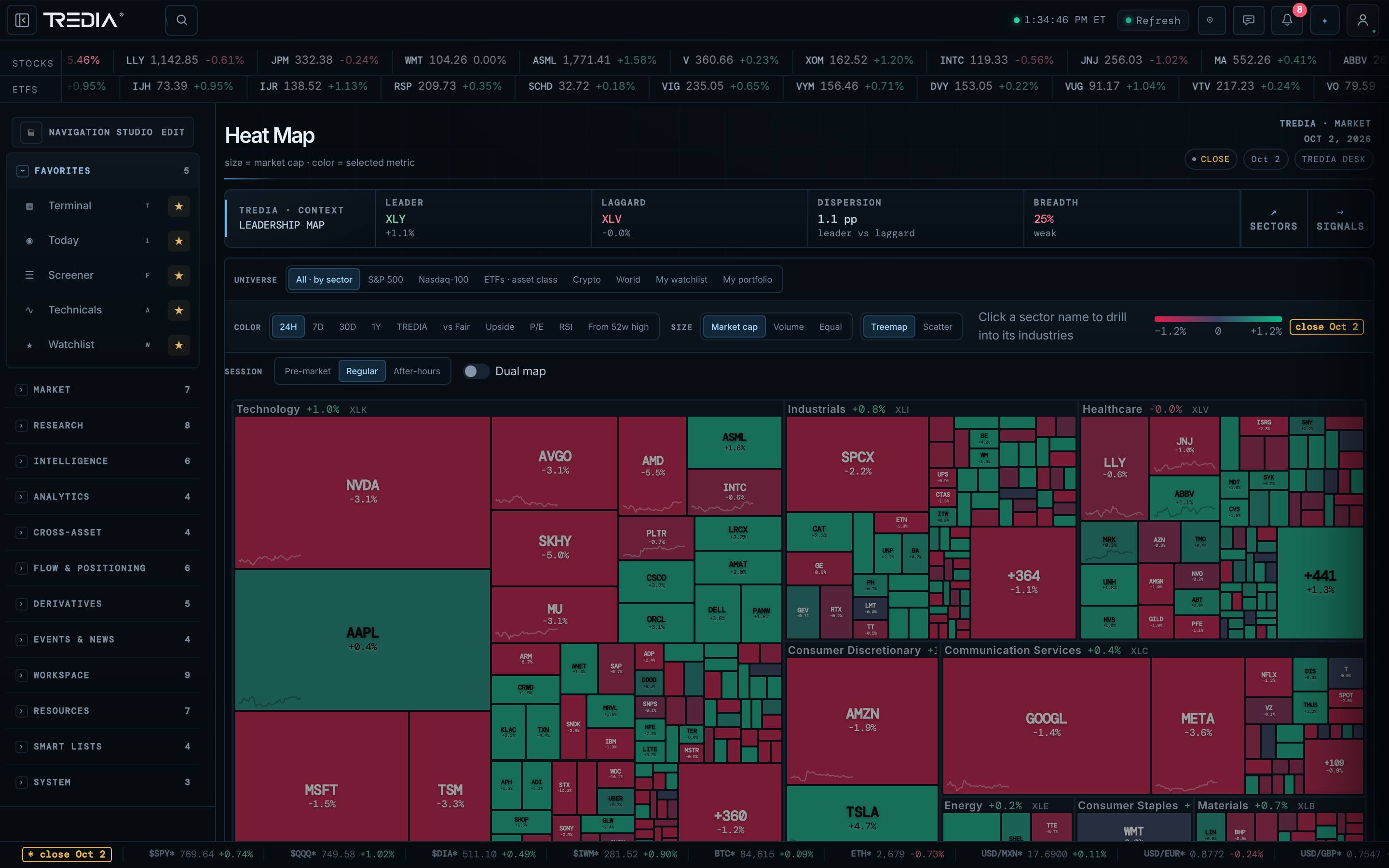Click the NVDA heat map tile
The width and height of the screenshot is (1389, 868).
(363, 492)
